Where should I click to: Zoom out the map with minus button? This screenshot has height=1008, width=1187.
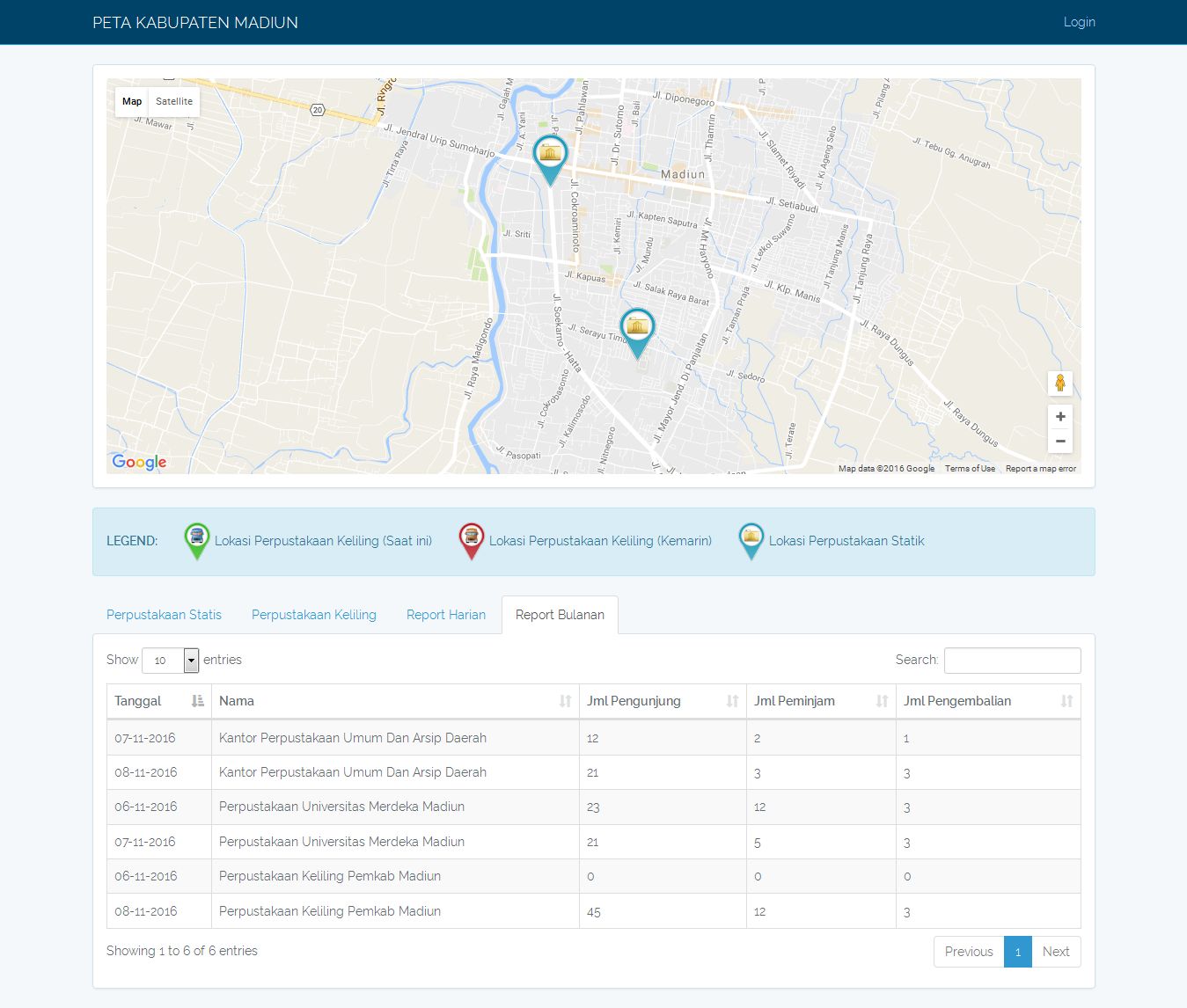(x=1060, y=442)
